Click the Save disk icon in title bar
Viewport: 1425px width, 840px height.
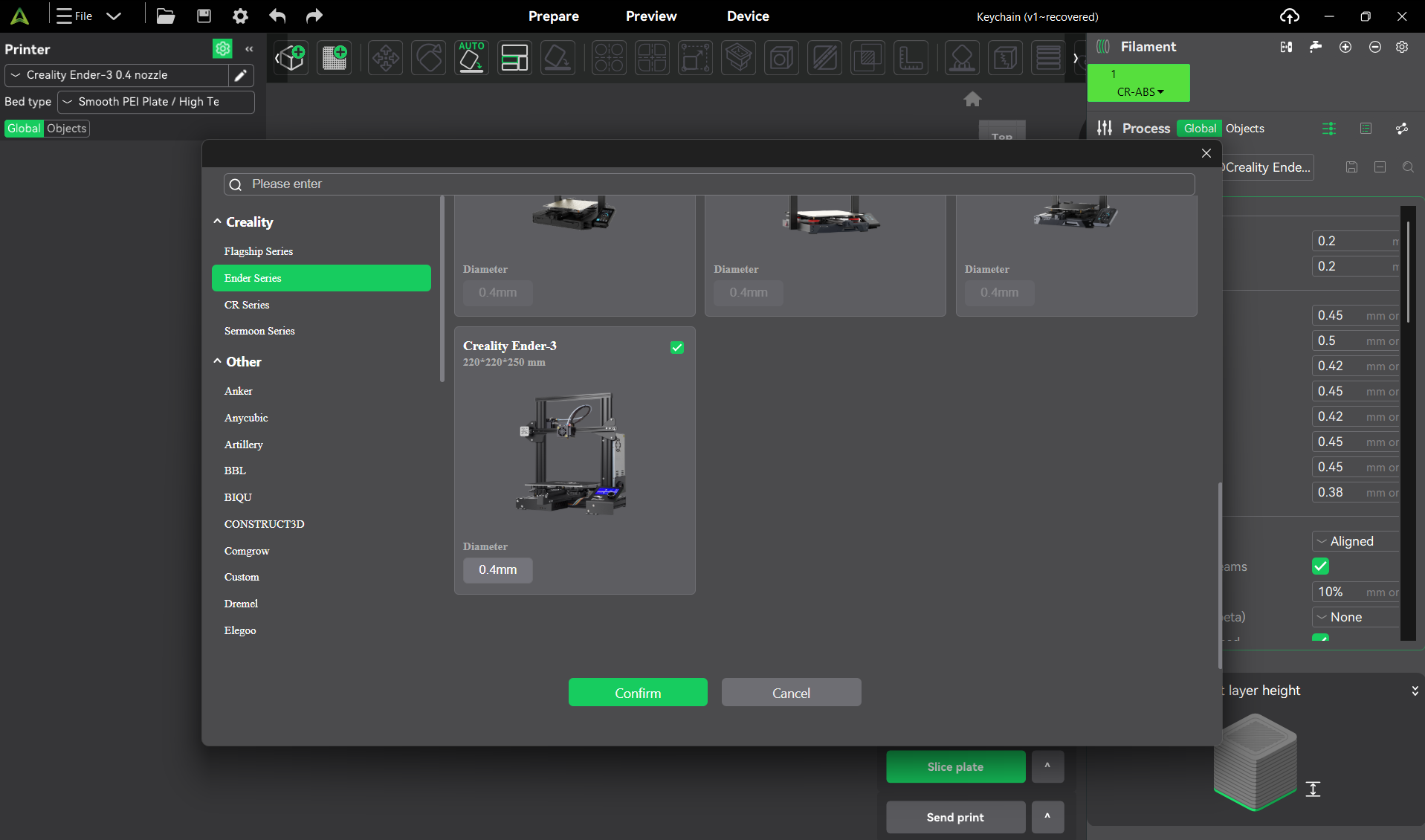coord(204,16)
